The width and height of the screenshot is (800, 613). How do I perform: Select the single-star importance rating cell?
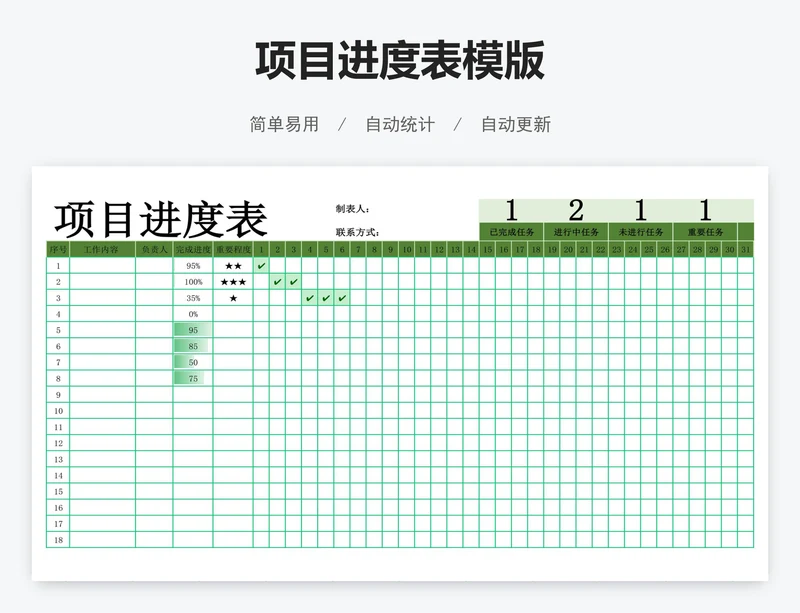click(233, 298)
